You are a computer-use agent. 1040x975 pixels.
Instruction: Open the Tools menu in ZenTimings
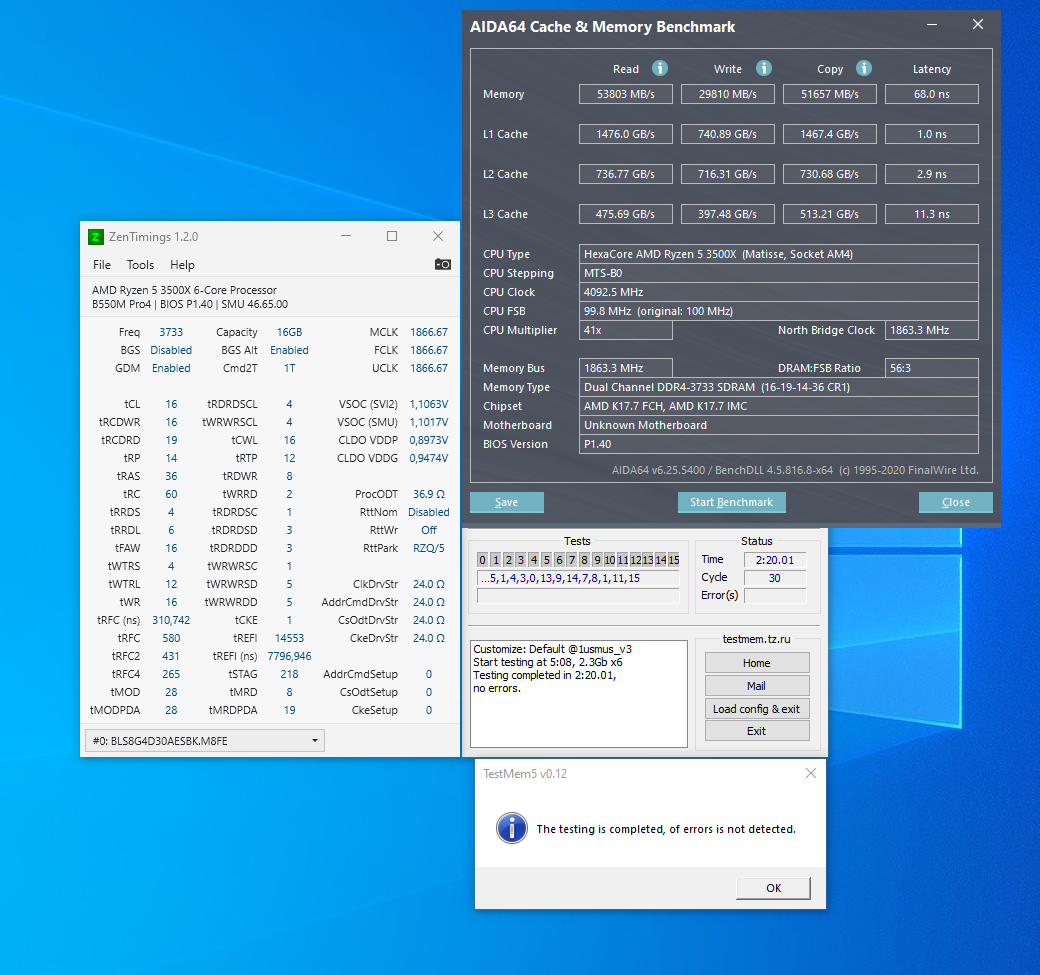pyautogui.click(x=140, y=265)
